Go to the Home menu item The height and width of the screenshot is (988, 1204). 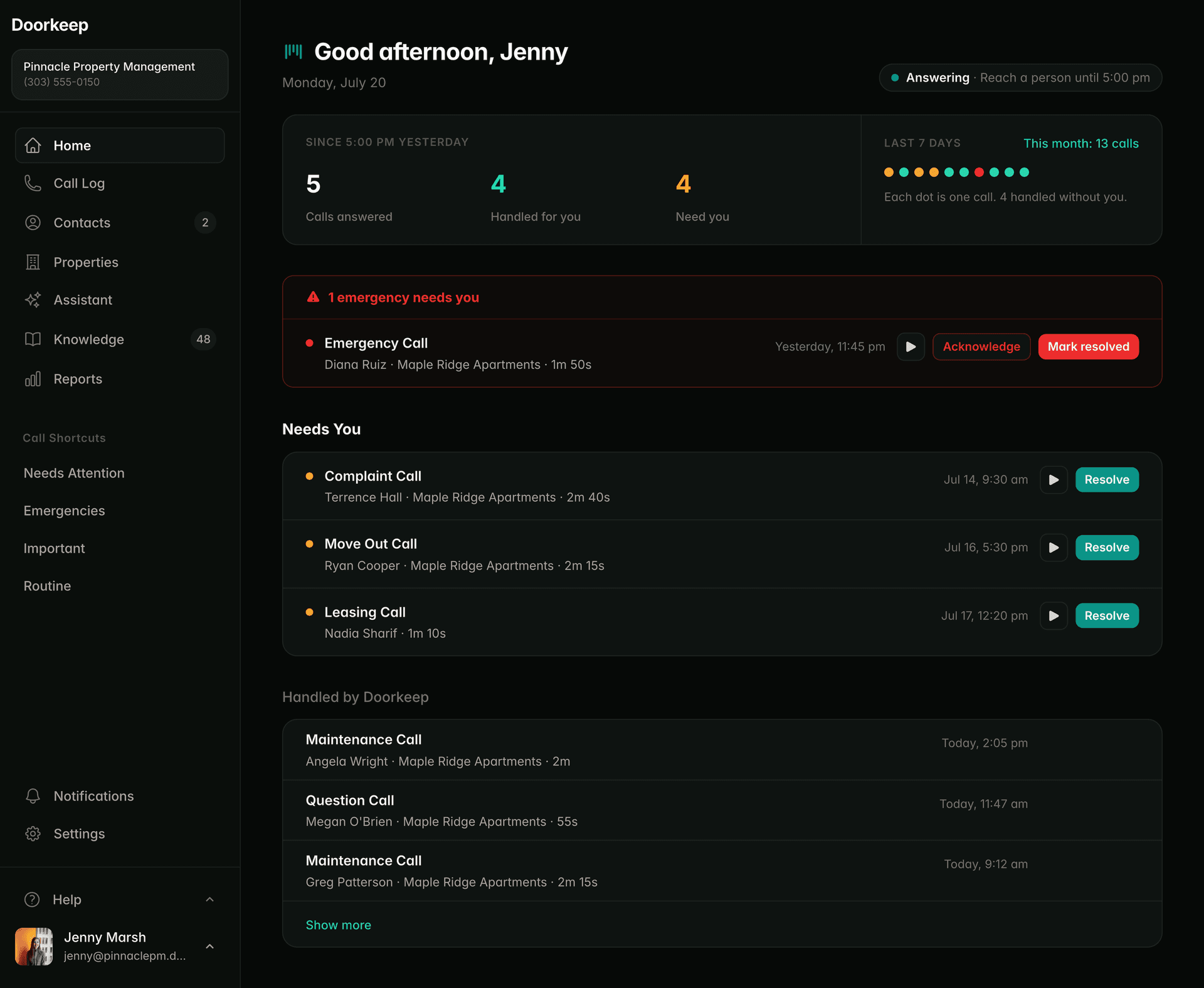tap(120, 146)
